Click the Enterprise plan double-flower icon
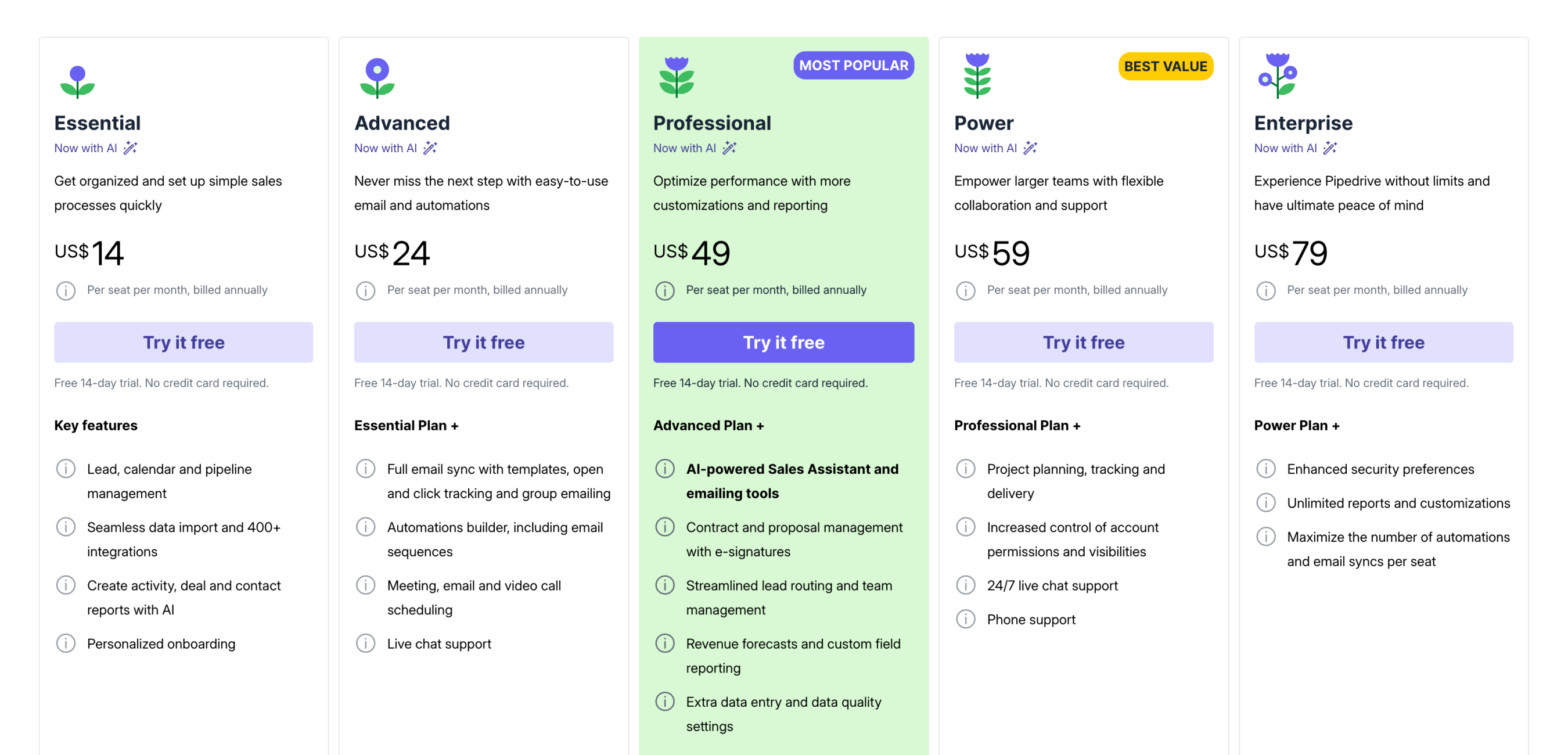Screen dimensions: 1568x755 click(1276, 76)
